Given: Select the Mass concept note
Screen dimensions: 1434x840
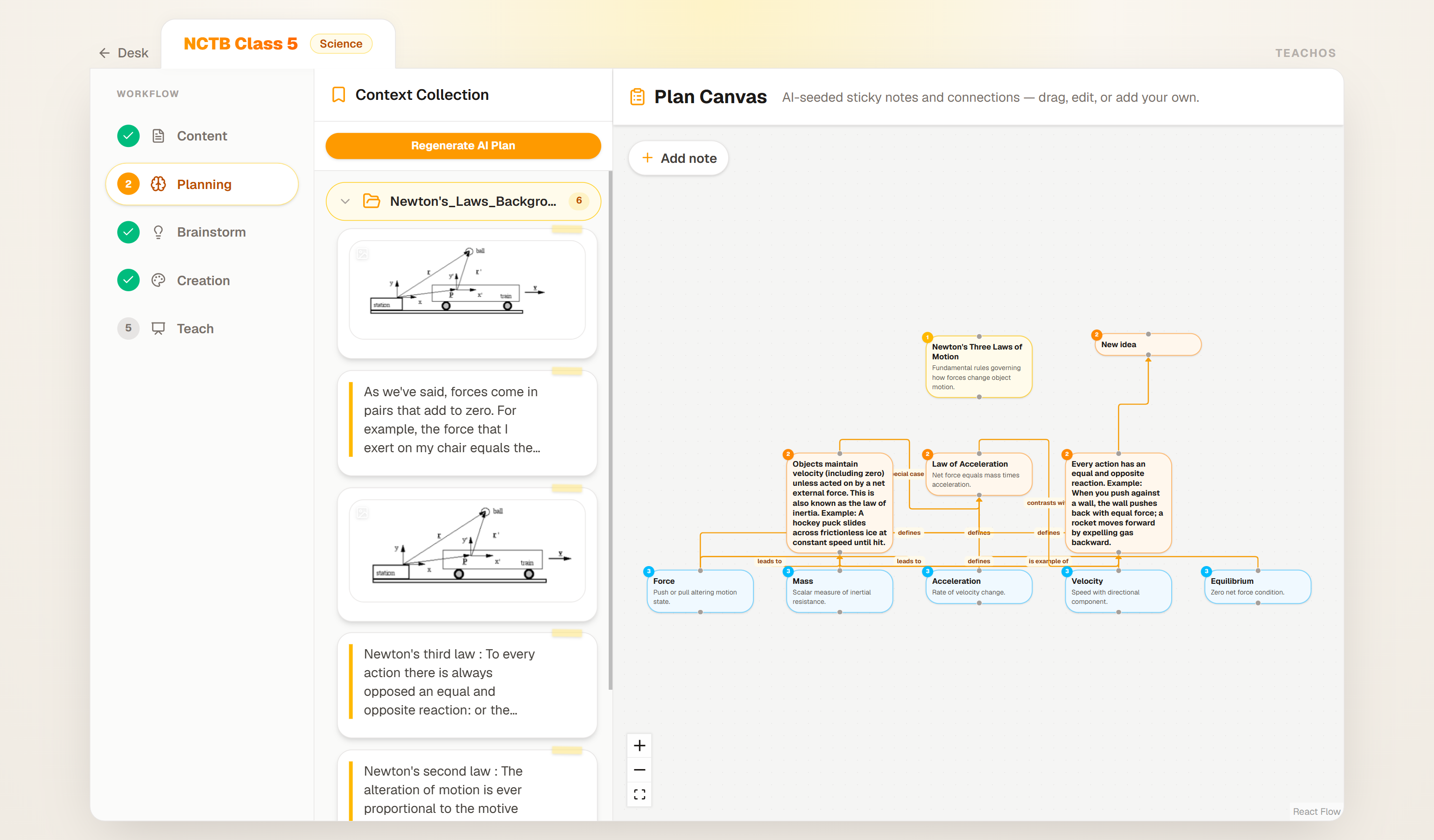Looking at the screenshot, I should click(x=839, y=591).
